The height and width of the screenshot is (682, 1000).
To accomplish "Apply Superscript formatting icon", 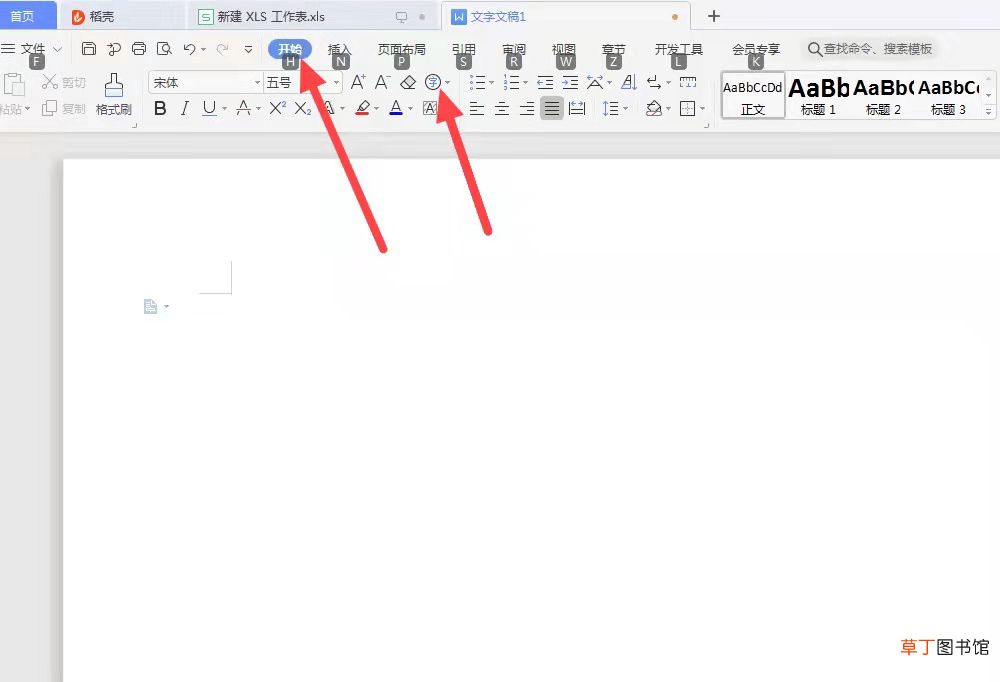I will [277, 108].
